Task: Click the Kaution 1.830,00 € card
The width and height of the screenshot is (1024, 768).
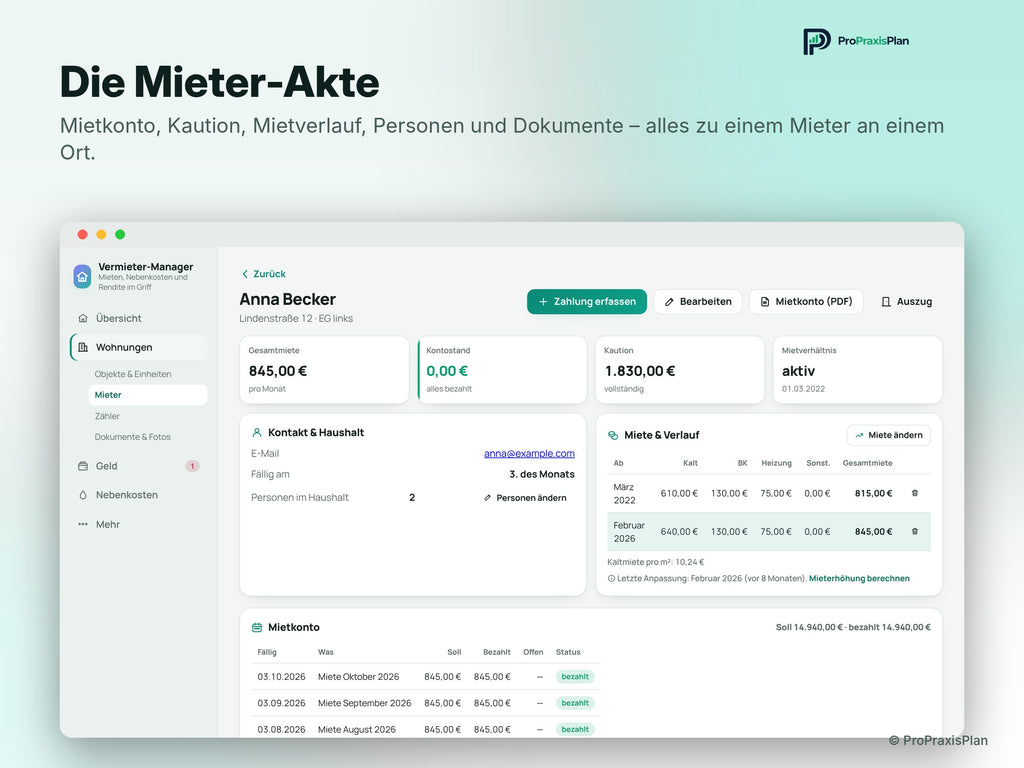Action: pyautogui.click(x=680, y=370)
